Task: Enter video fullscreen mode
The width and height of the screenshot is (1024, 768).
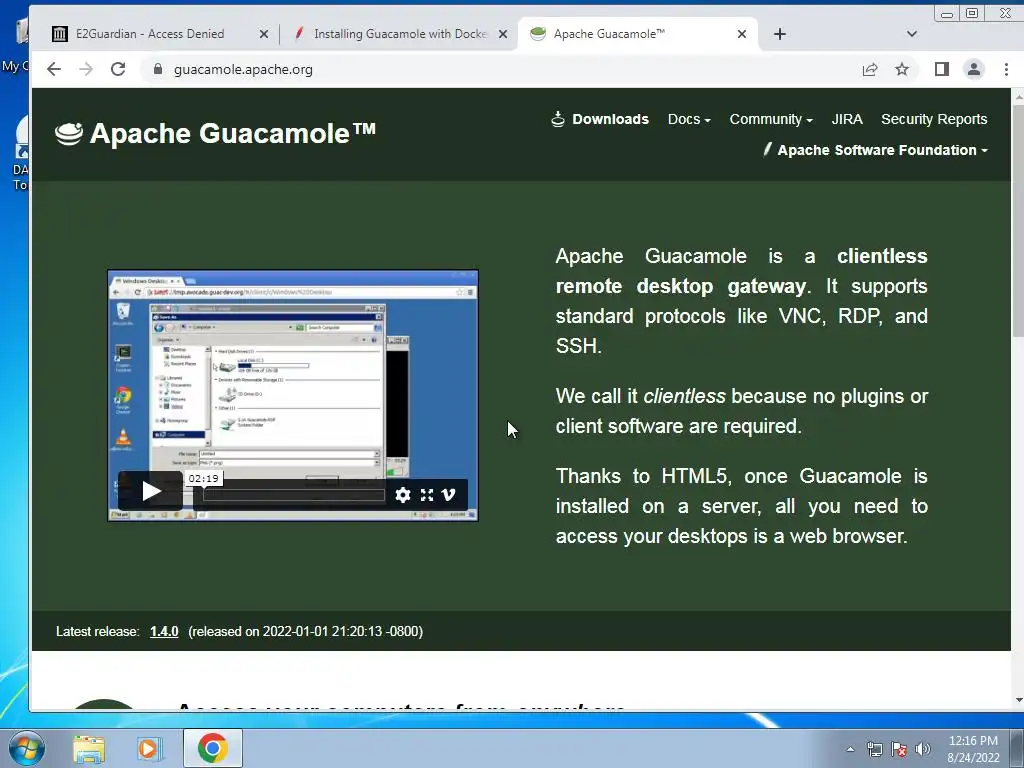Action: [x=427, y=495]
